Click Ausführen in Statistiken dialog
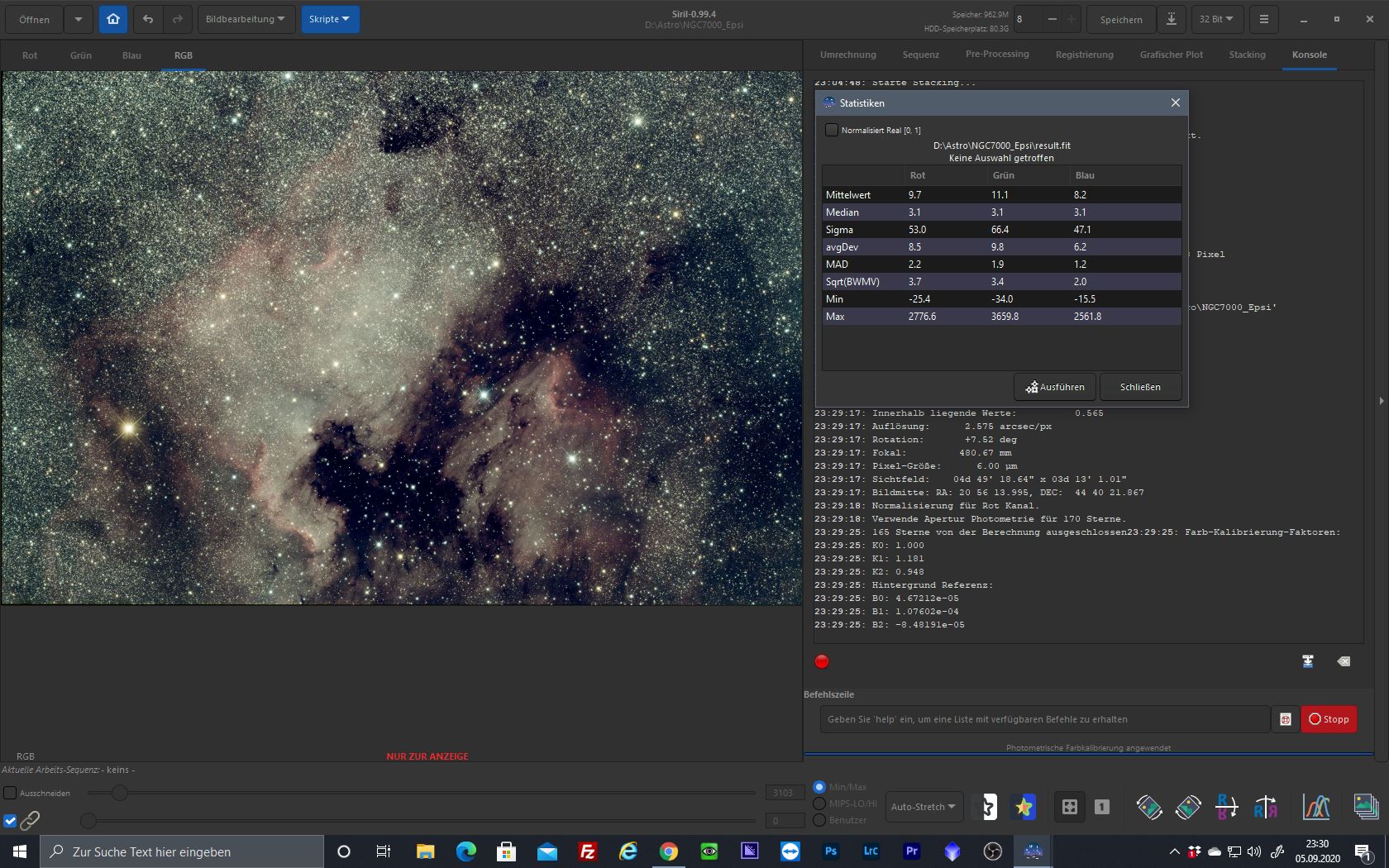This screenshot has height=868, width=1389. 1055,387
